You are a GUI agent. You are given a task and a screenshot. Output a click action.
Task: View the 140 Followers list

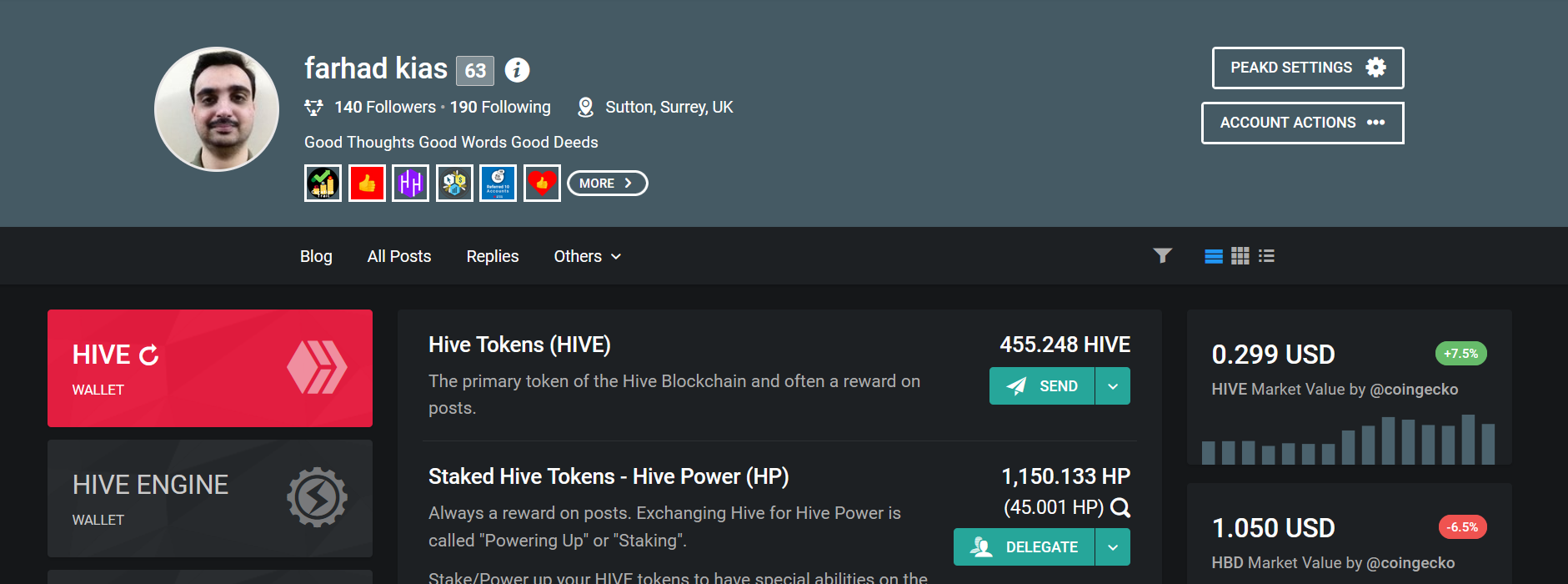[385, 107]
